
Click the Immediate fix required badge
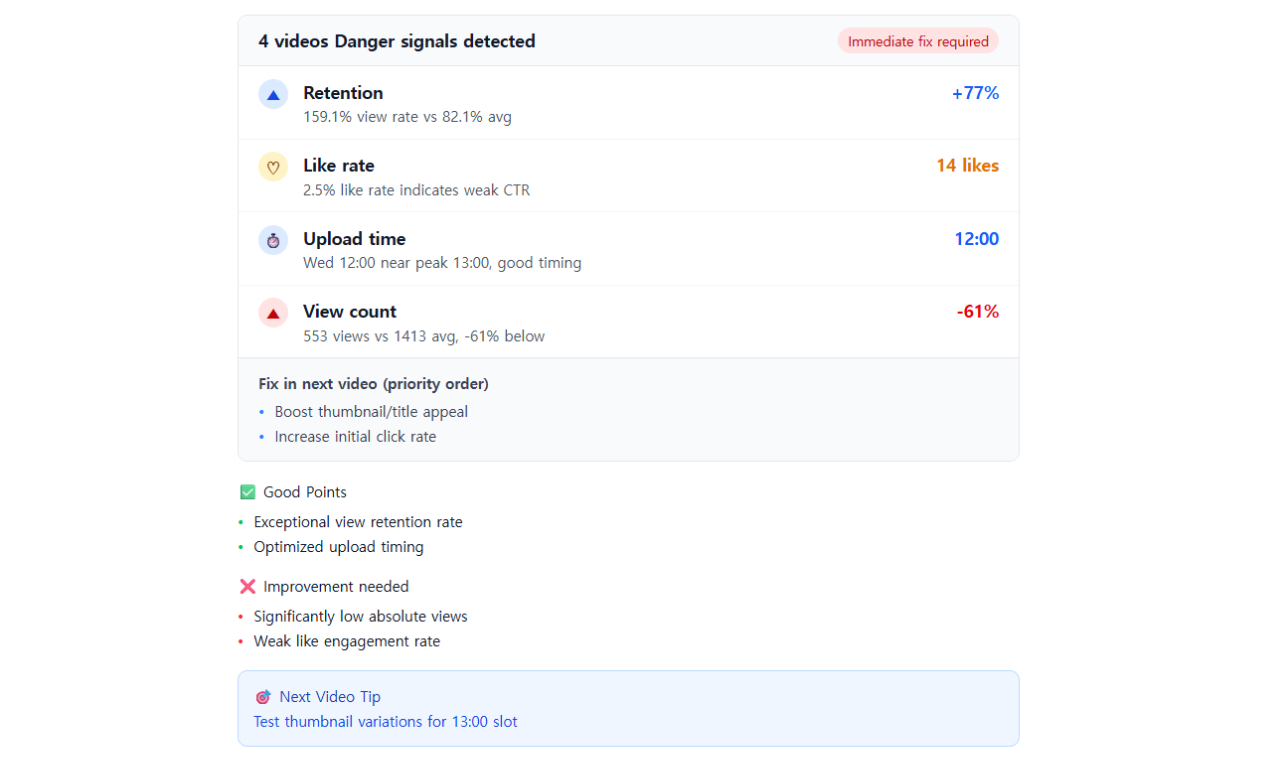918,41
